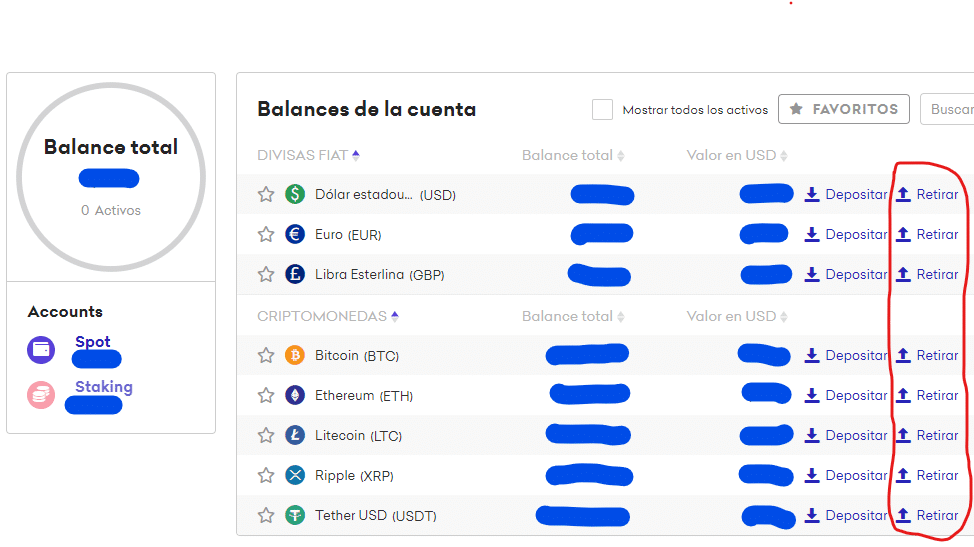974x547 pixels.
Task: Click the deposit arrow icon for USD
Action: click(x=812, y=194)
